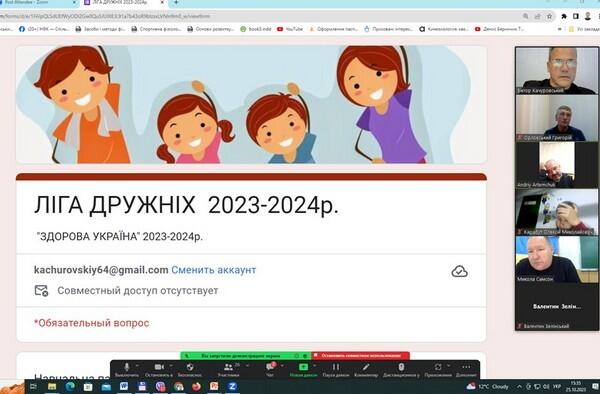This screenshot has width=600, height=394.
Task: Switch to the first Zoom browser tab
Action: [38, 2]
